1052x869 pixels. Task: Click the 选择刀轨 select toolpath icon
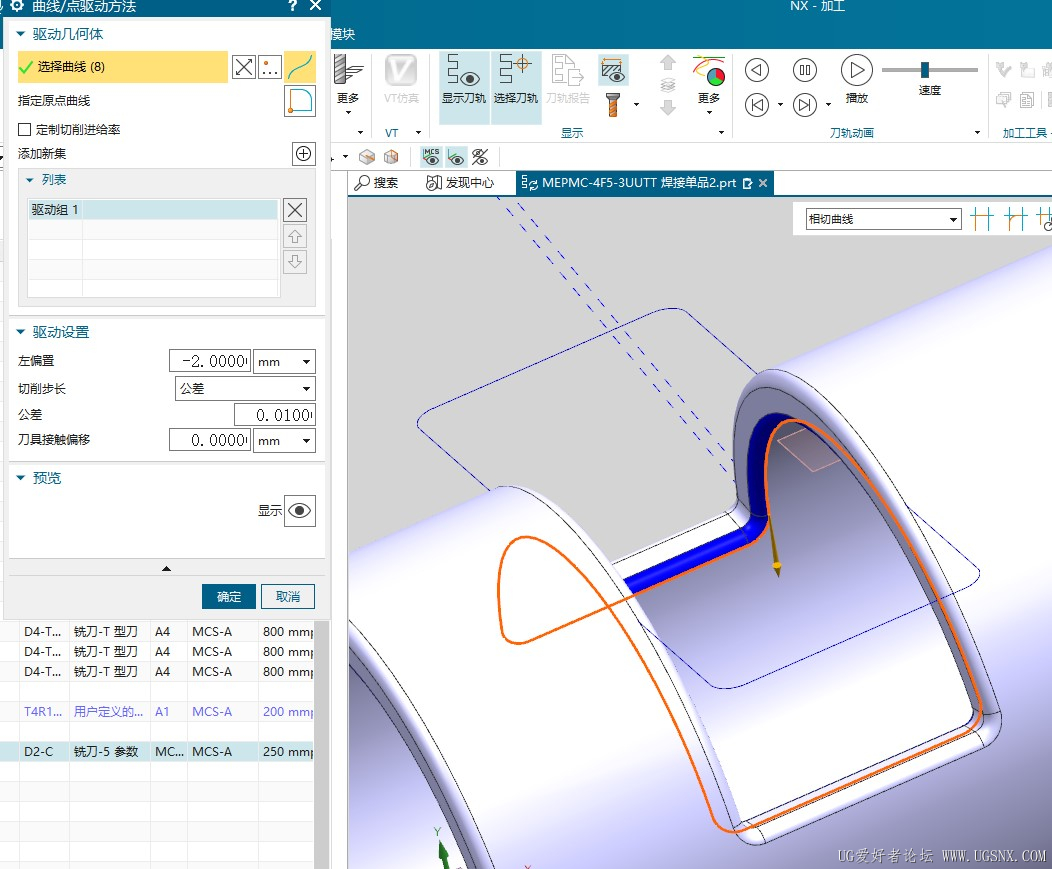click(x=516, y=80)
